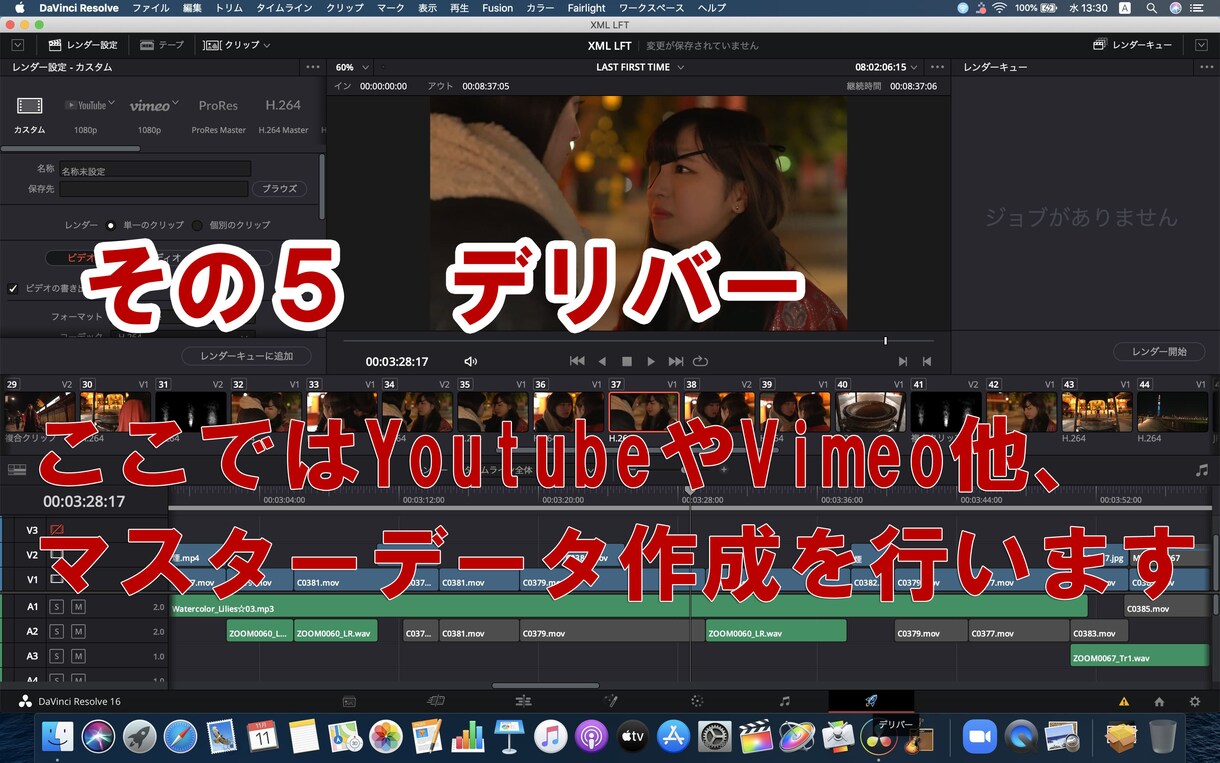
Task: Open the YouTube preset dropdown arrow
Action: pos(111,103)
